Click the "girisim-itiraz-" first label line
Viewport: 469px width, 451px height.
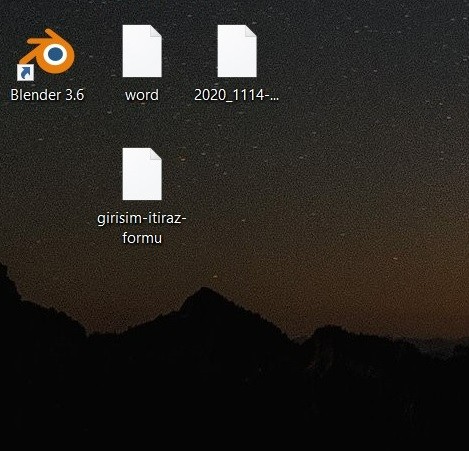(x=142, y=219)
